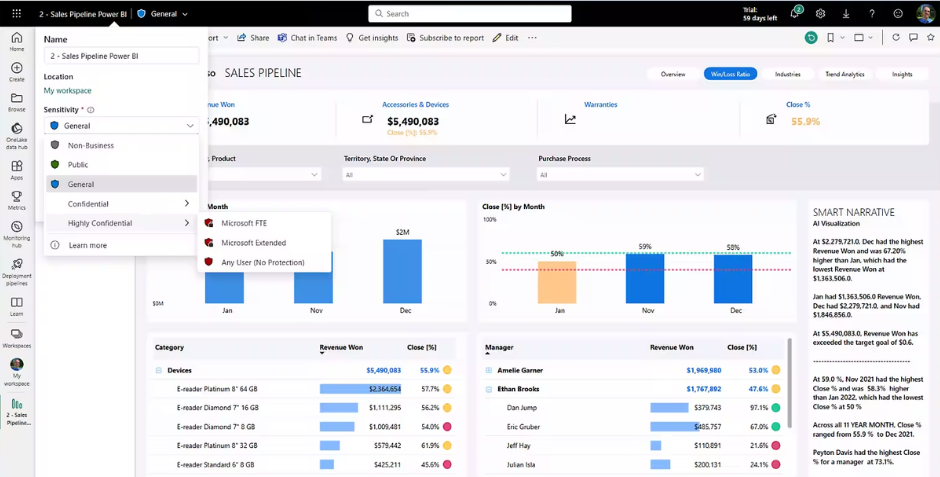Refresh the report visuals
This screenshot has width=940, height=477.
[x=896, y=37]
